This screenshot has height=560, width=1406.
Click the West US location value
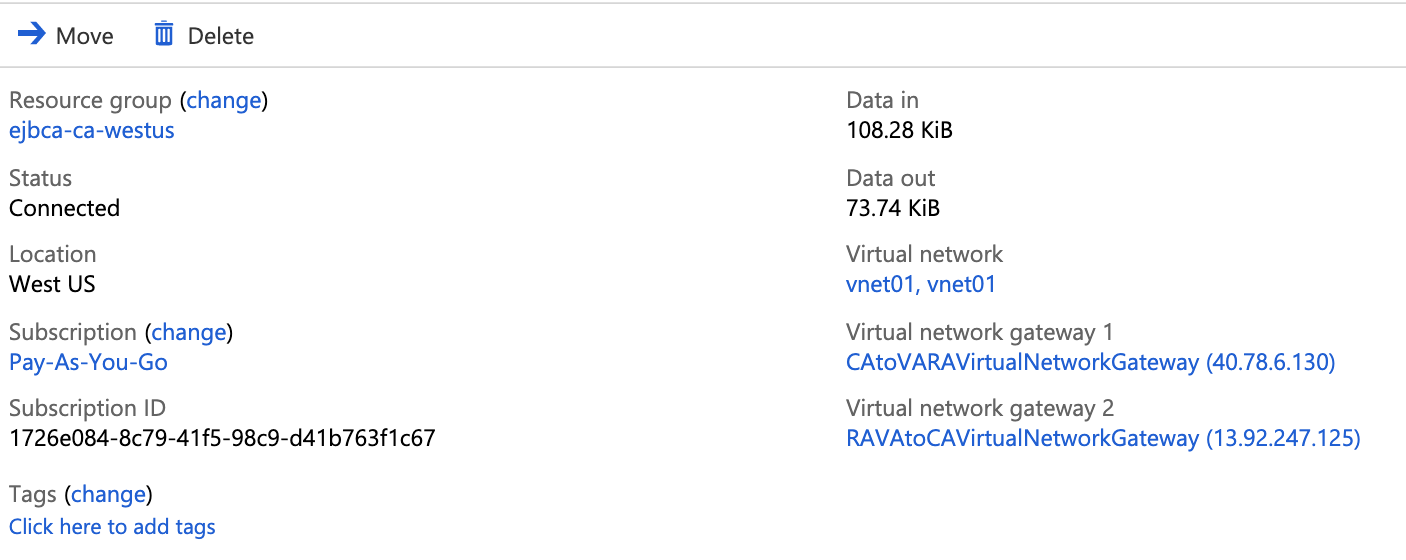tap(52, 284)
